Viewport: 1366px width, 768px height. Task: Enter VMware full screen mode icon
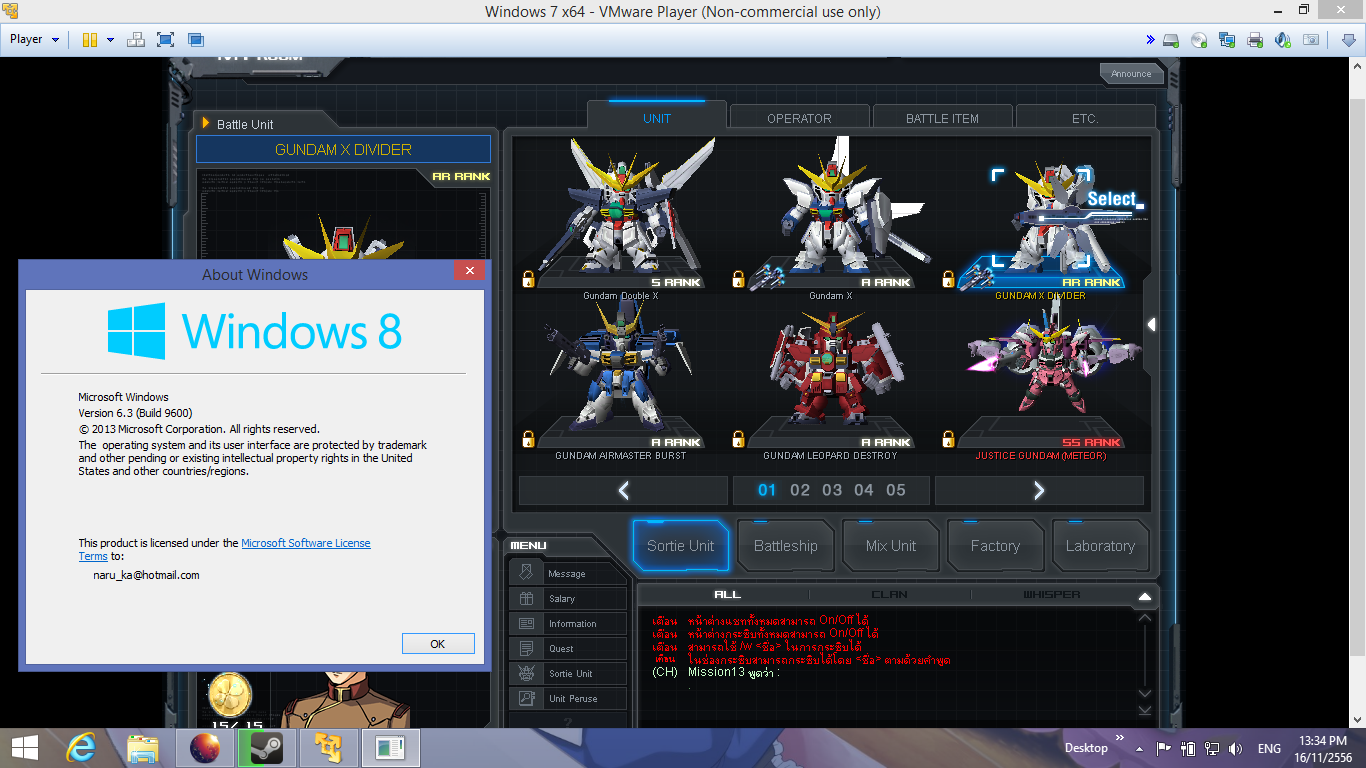pos(166,40)
